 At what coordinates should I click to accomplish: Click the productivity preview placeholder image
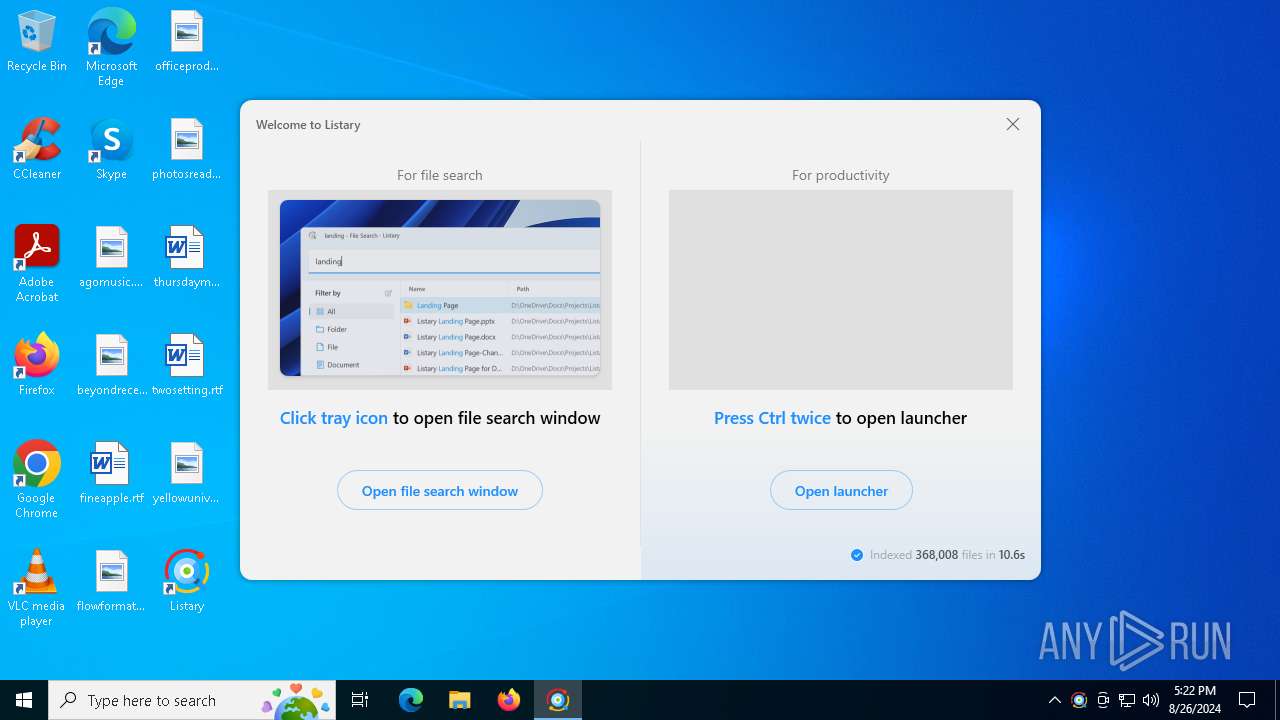point(841,290)
